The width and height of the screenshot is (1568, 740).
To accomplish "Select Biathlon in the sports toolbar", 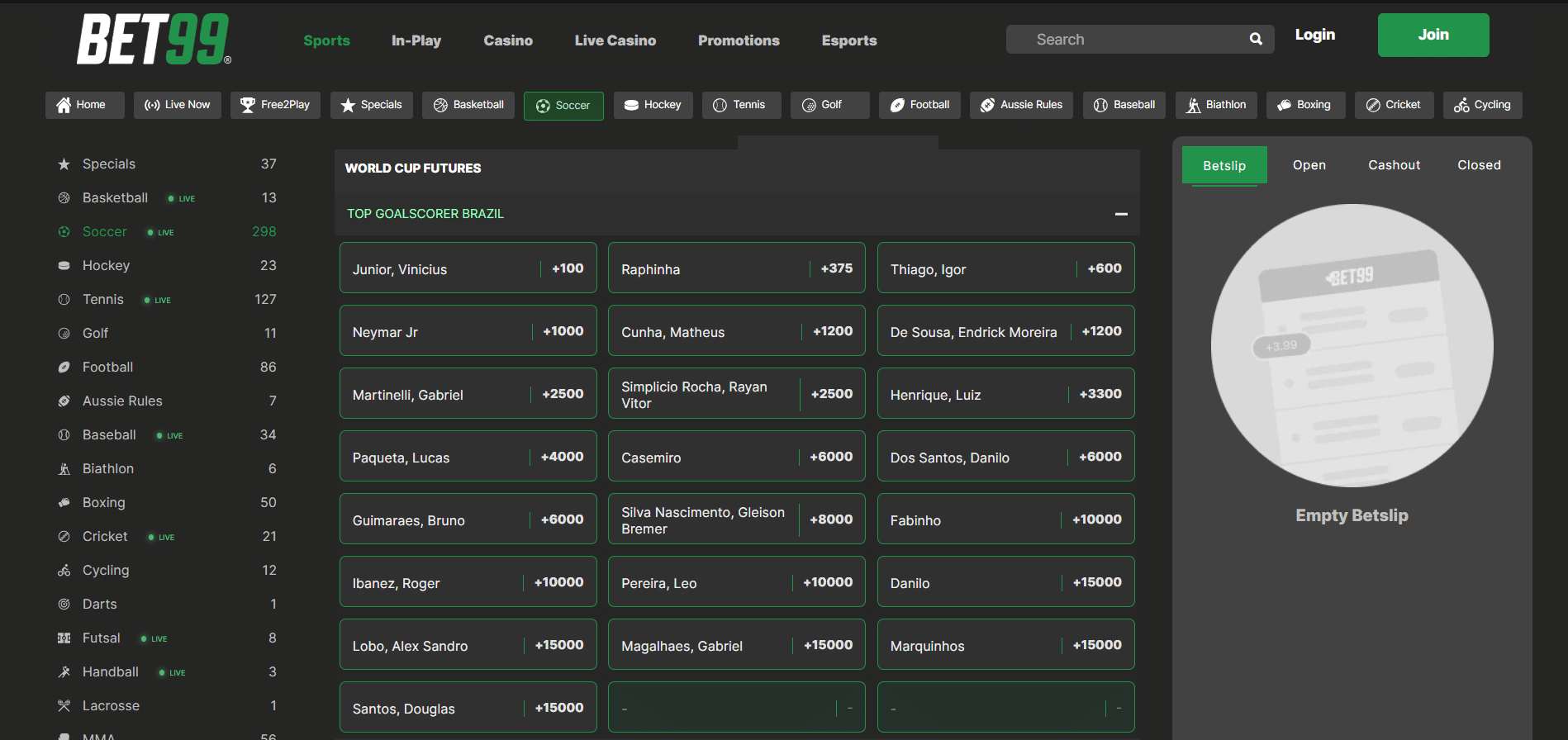I will (x=1216, y=105).
